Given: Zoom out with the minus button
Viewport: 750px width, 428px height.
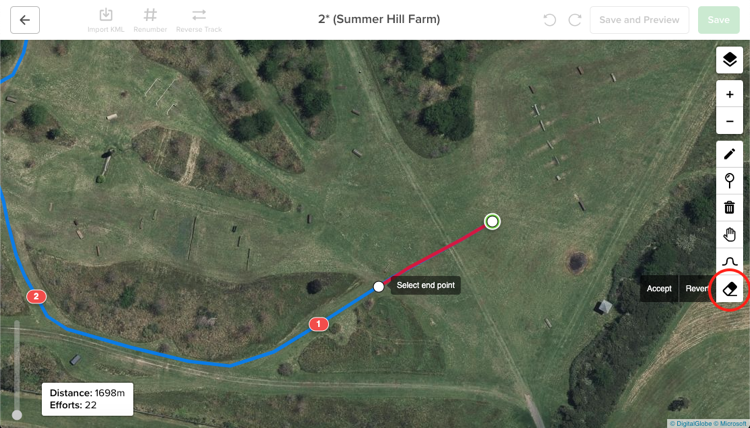Looking at the screenshot, I should (x=729, y=121).
